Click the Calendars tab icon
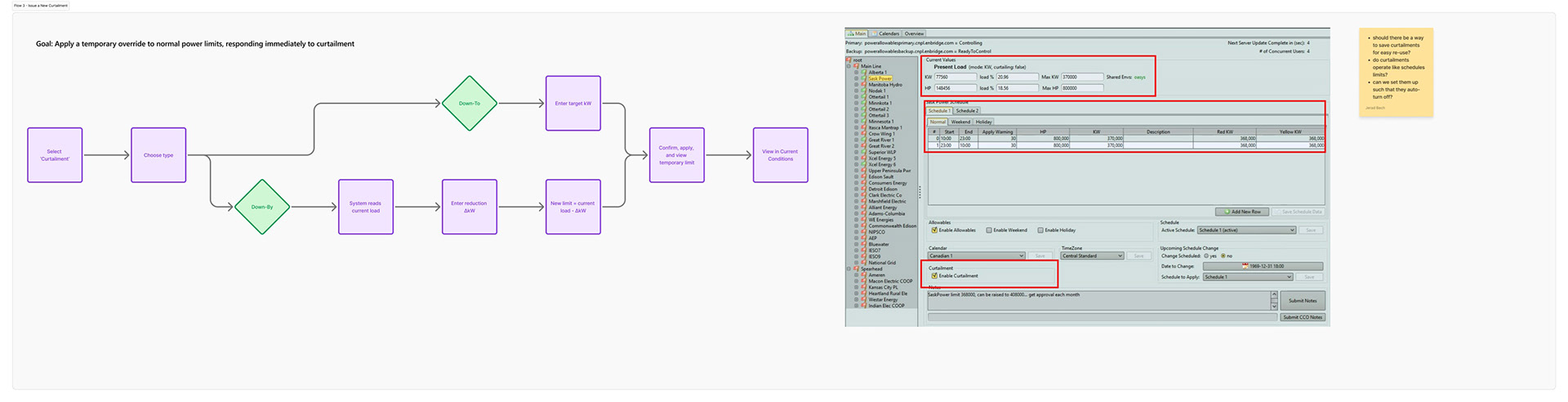 tap(875, 33)
